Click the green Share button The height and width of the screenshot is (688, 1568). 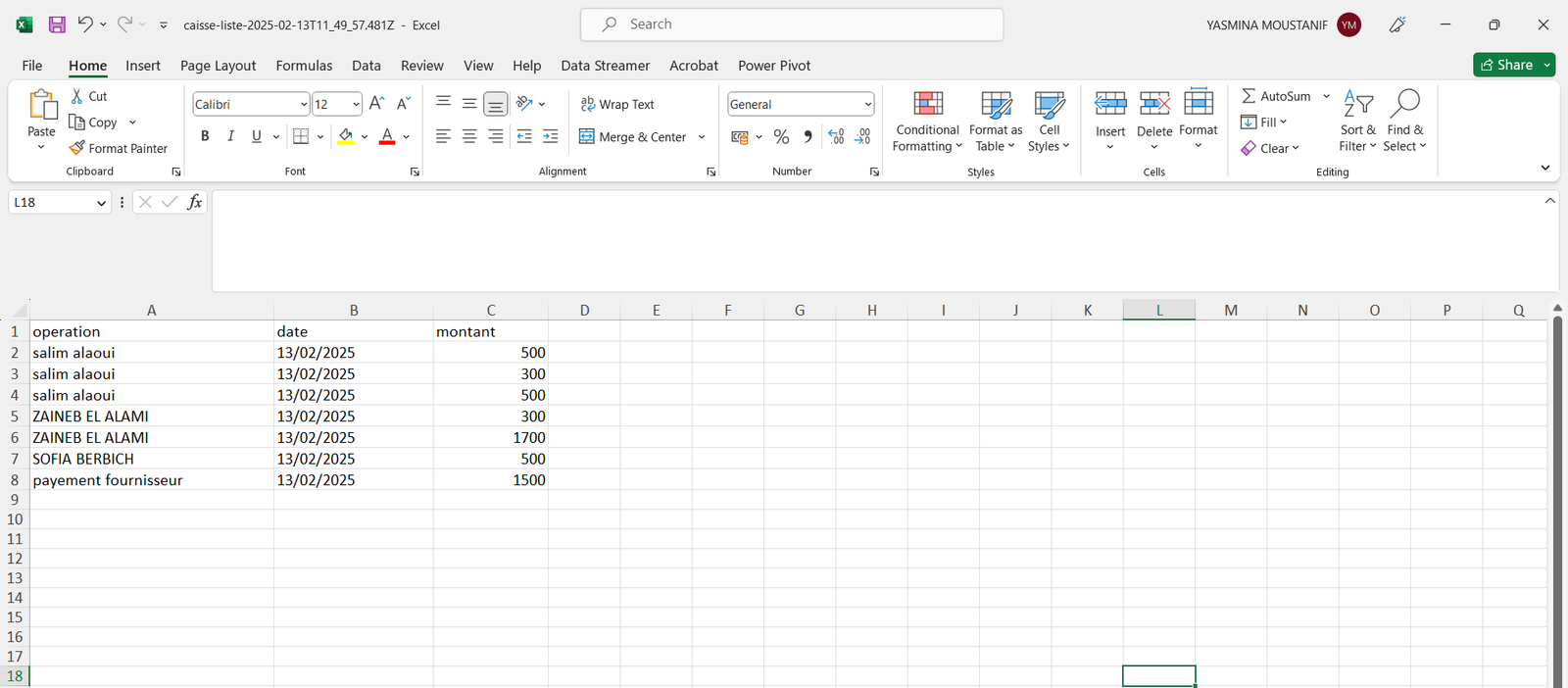[1506, 65]
